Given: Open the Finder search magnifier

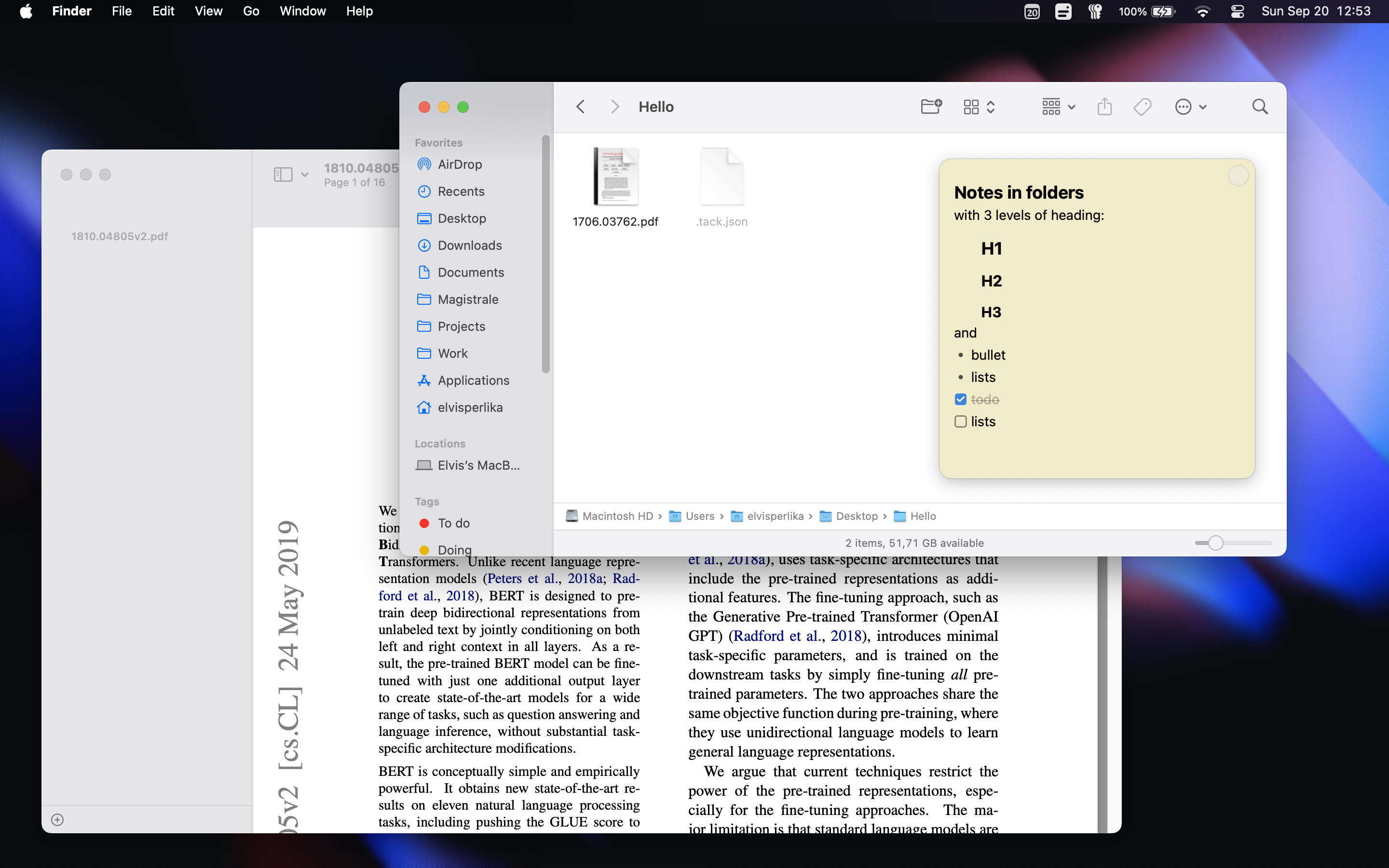Looking at the screenshot, I should (1260, 107).
